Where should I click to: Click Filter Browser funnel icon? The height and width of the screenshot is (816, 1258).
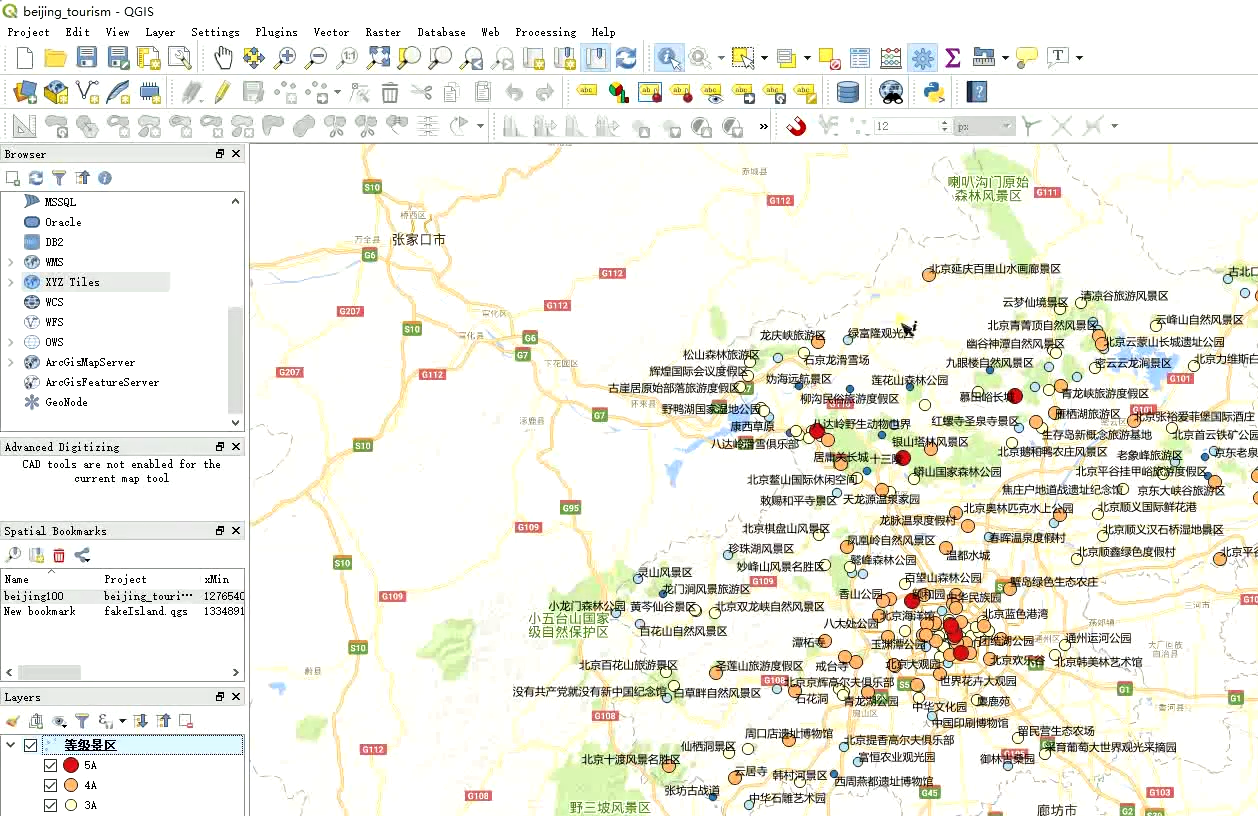pos(59,178)
